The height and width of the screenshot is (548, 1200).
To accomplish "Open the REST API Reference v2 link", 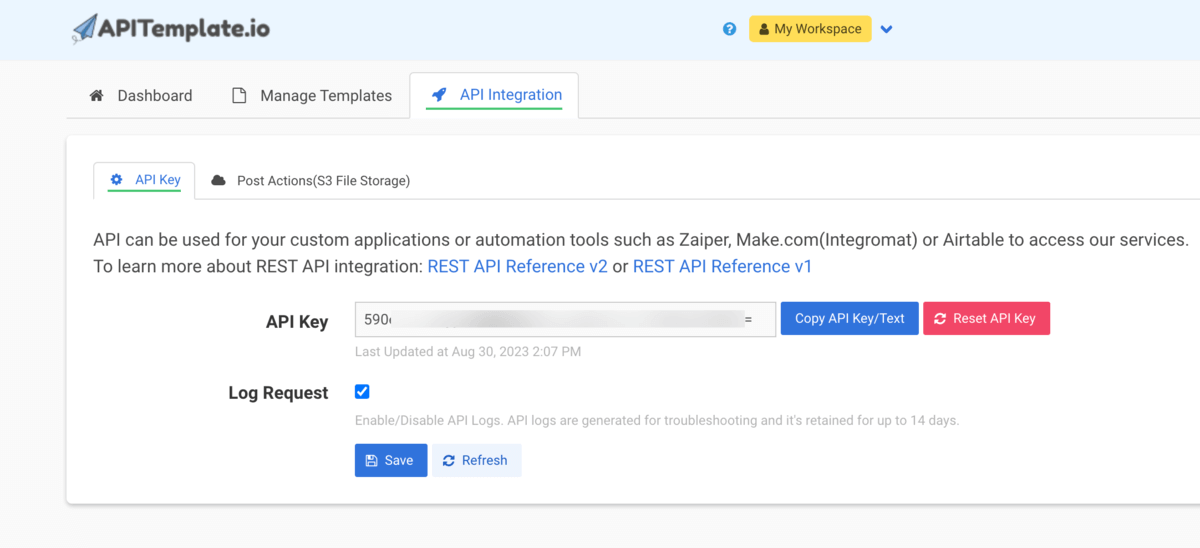I will (x=517, y=266).
